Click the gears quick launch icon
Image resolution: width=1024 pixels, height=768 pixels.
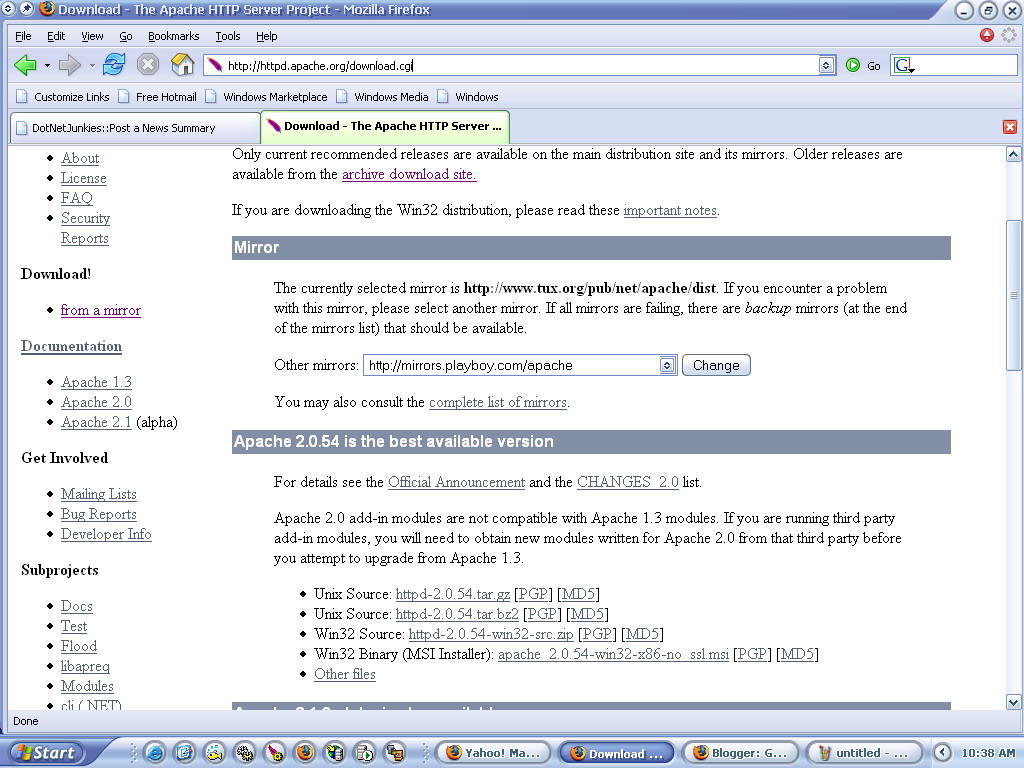coord(245,753)
